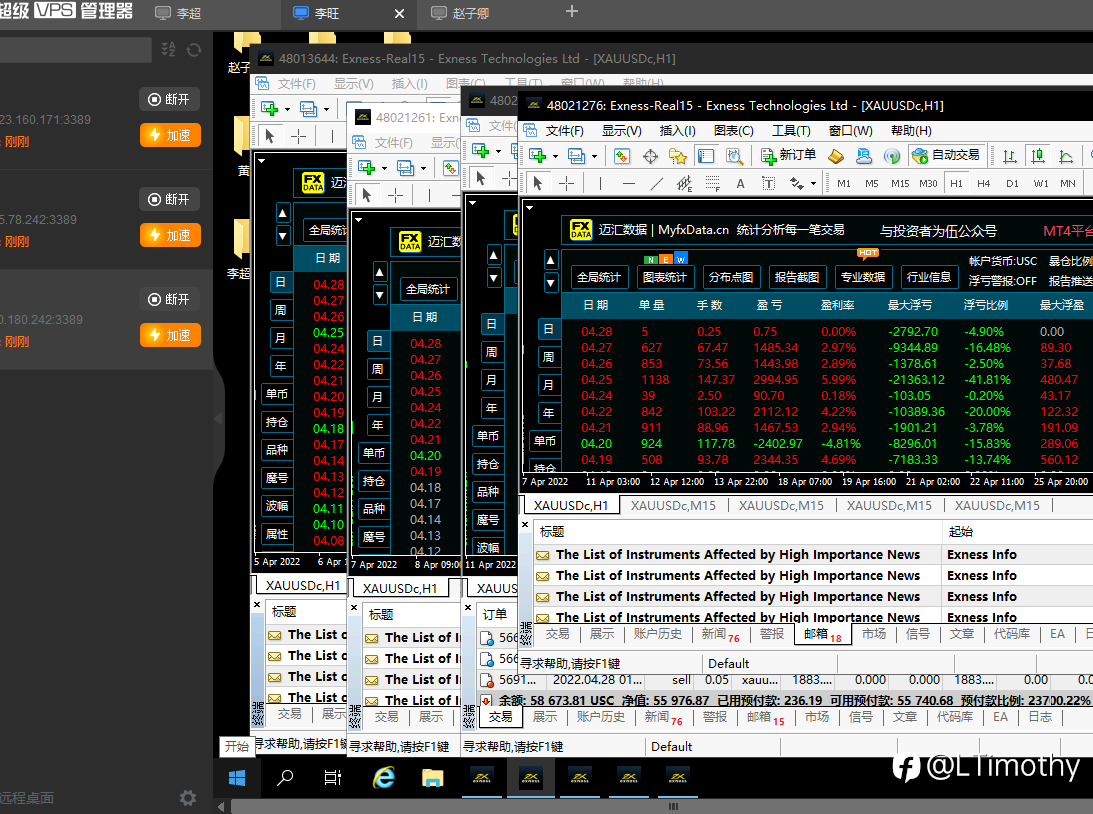Select the vertical line drawing tool

point(600,183)
